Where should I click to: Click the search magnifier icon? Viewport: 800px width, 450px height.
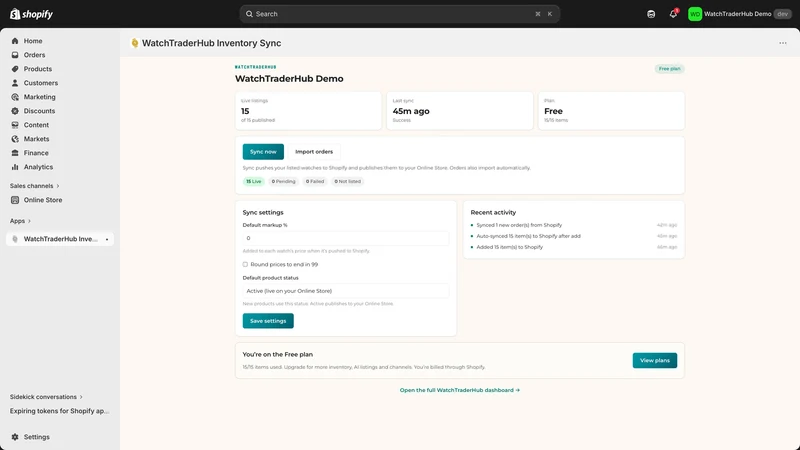(249, 14)
